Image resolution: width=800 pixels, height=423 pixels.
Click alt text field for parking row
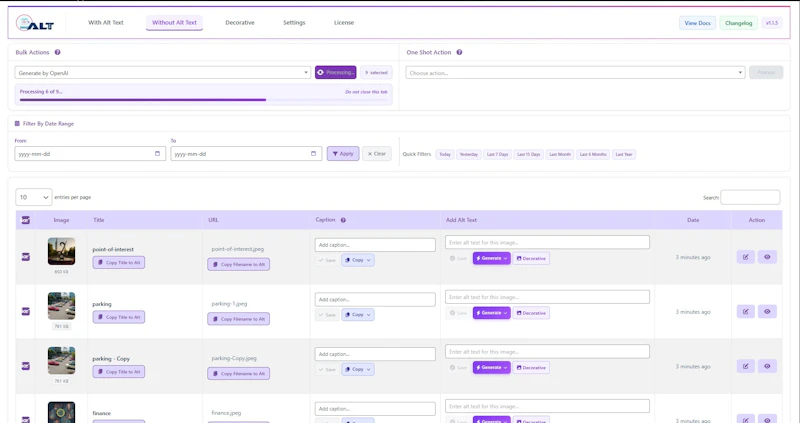(547, 297)
